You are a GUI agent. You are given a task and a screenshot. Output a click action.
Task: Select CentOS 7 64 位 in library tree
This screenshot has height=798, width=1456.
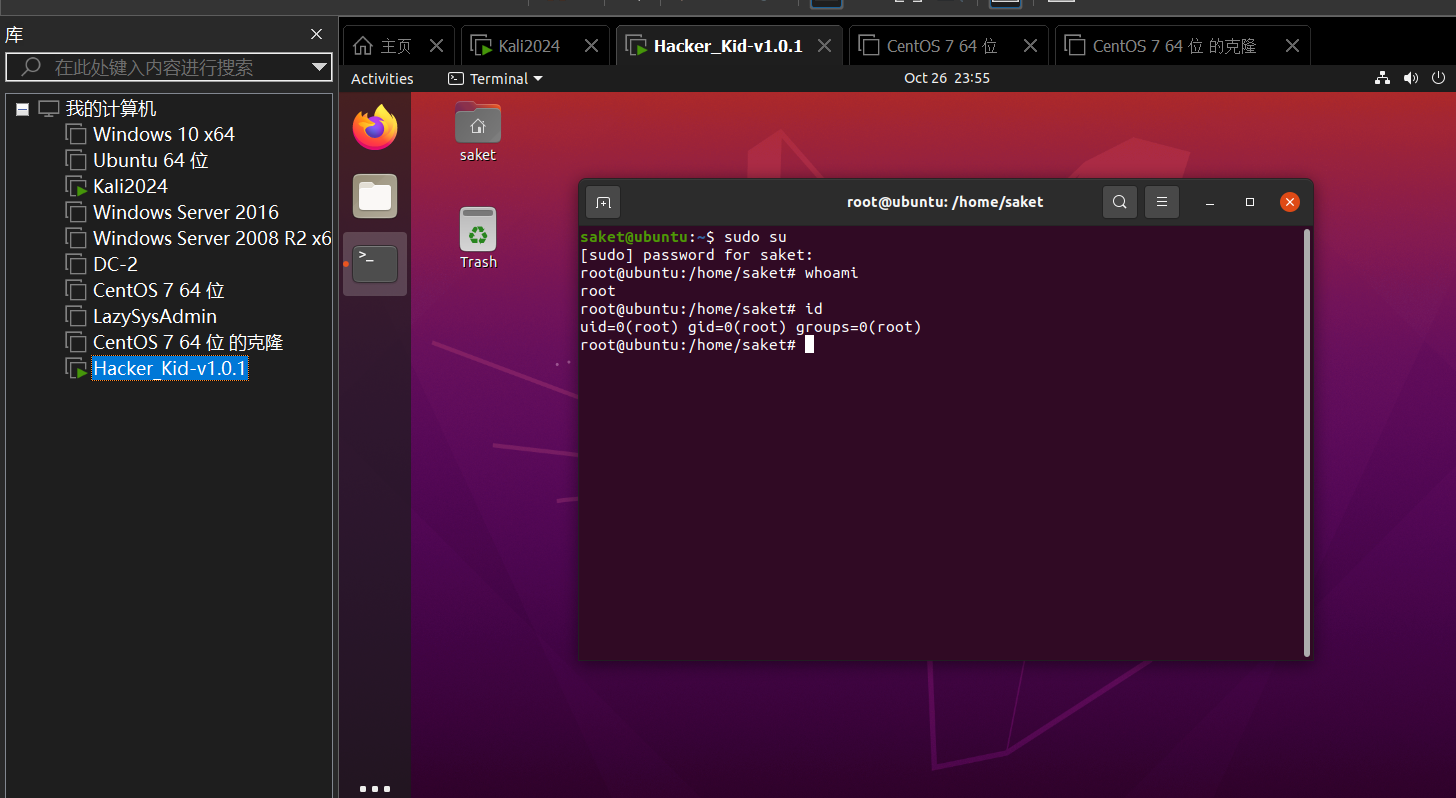point(159,290)
